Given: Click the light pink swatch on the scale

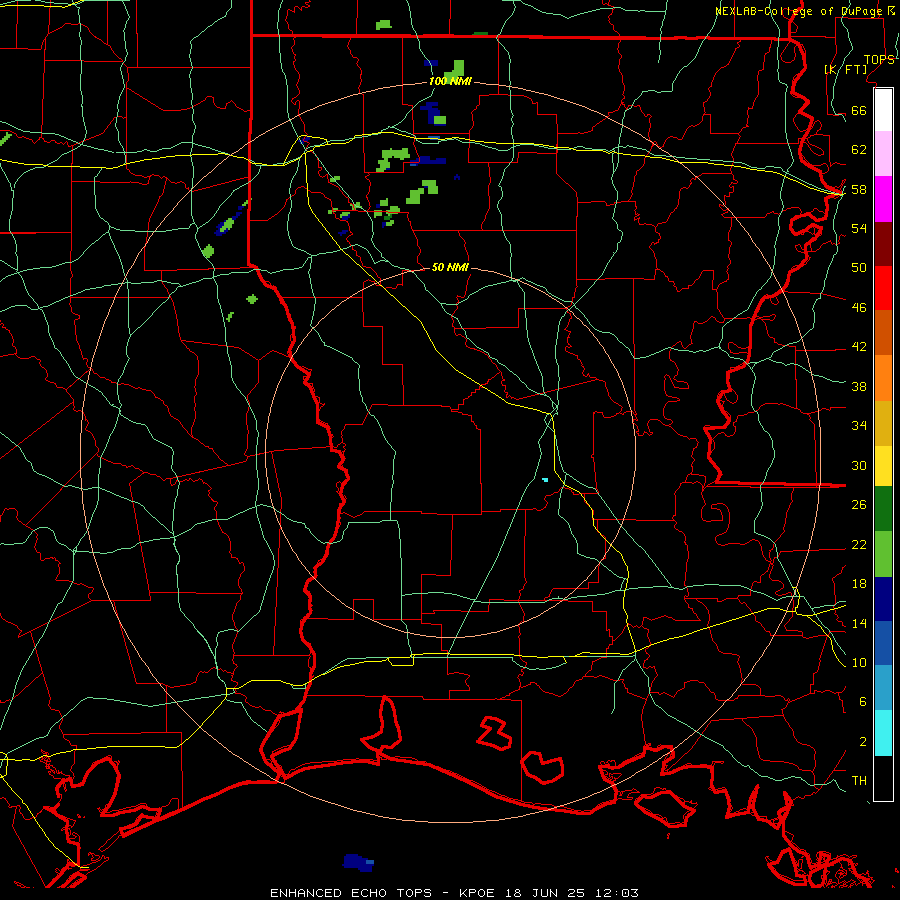Looking at the screenshot, I should (x=883, y=154).
